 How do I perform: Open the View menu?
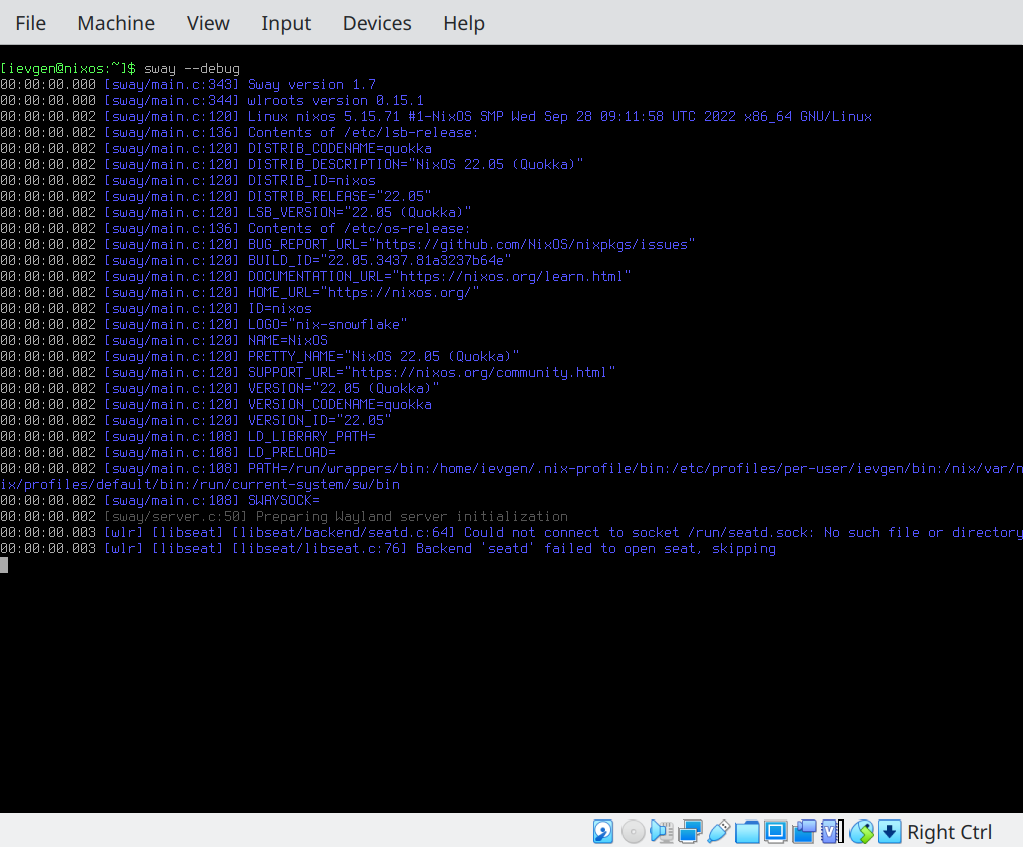pos(208,23)
